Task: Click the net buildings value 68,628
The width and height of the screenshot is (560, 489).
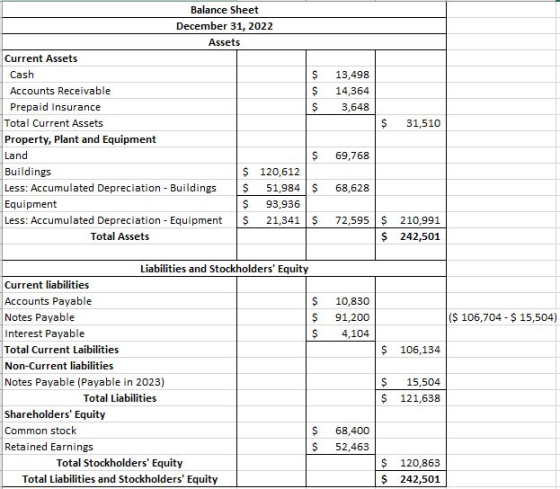Action: (x=352, y=188)
